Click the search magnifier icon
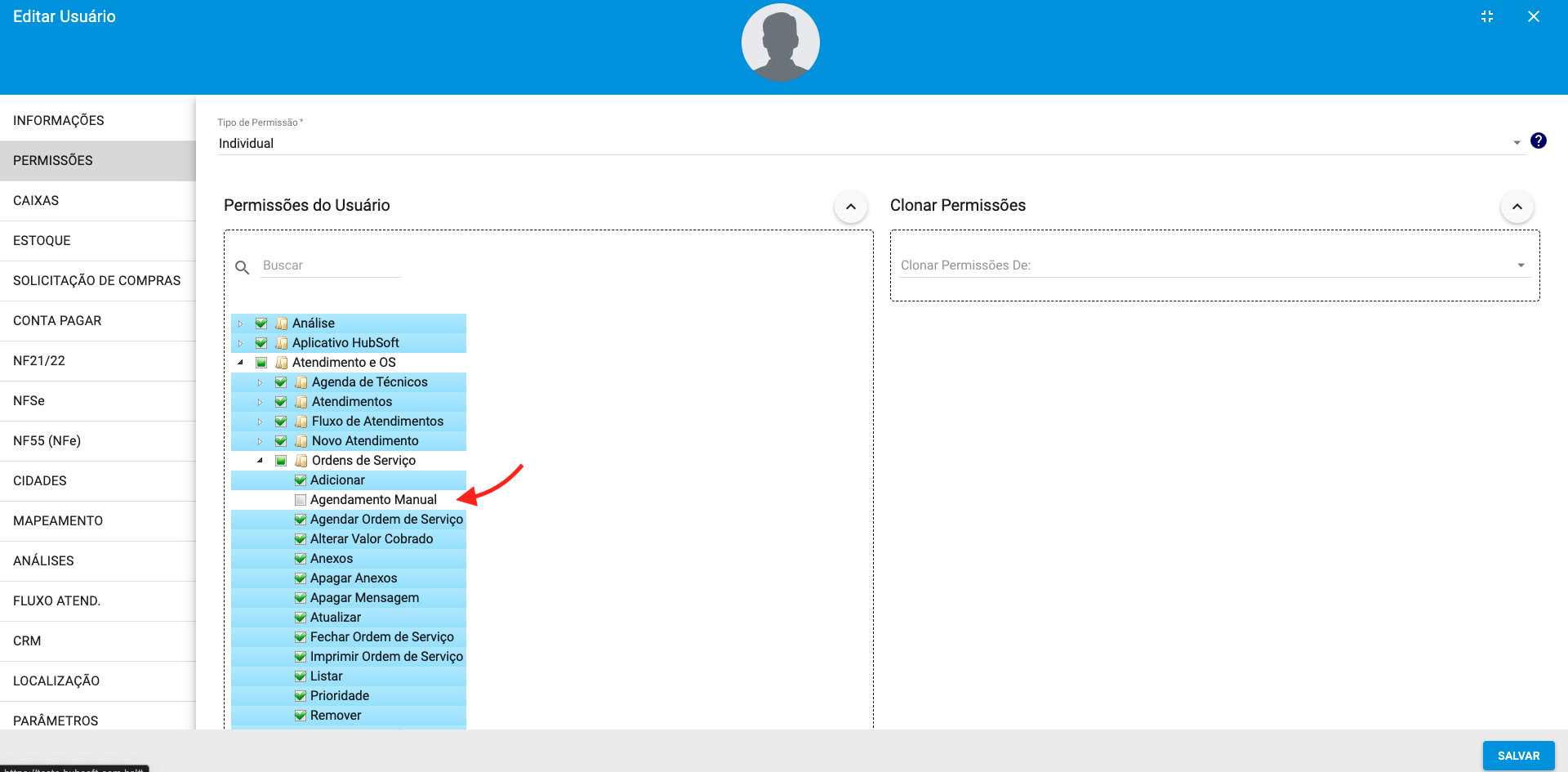Screen dimensions: 1568x772 (x=242, y=267)
